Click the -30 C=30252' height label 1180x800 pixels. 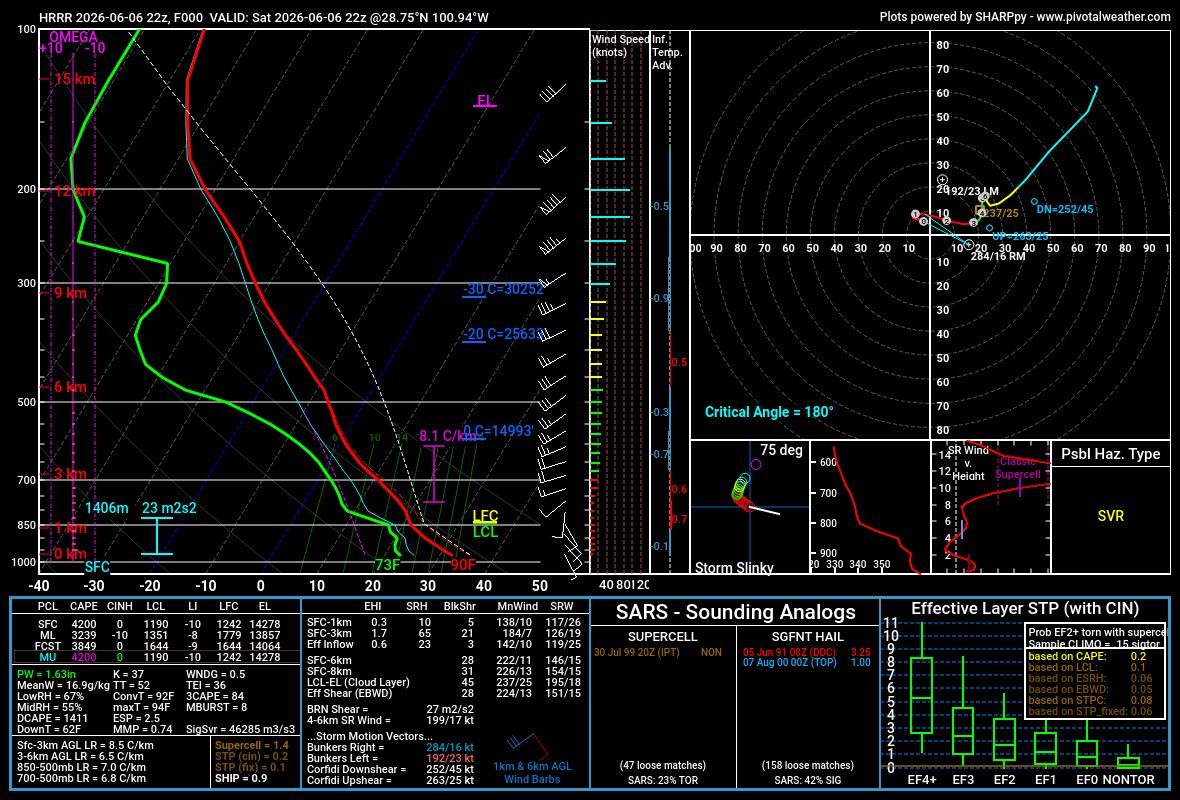[503, 289]
